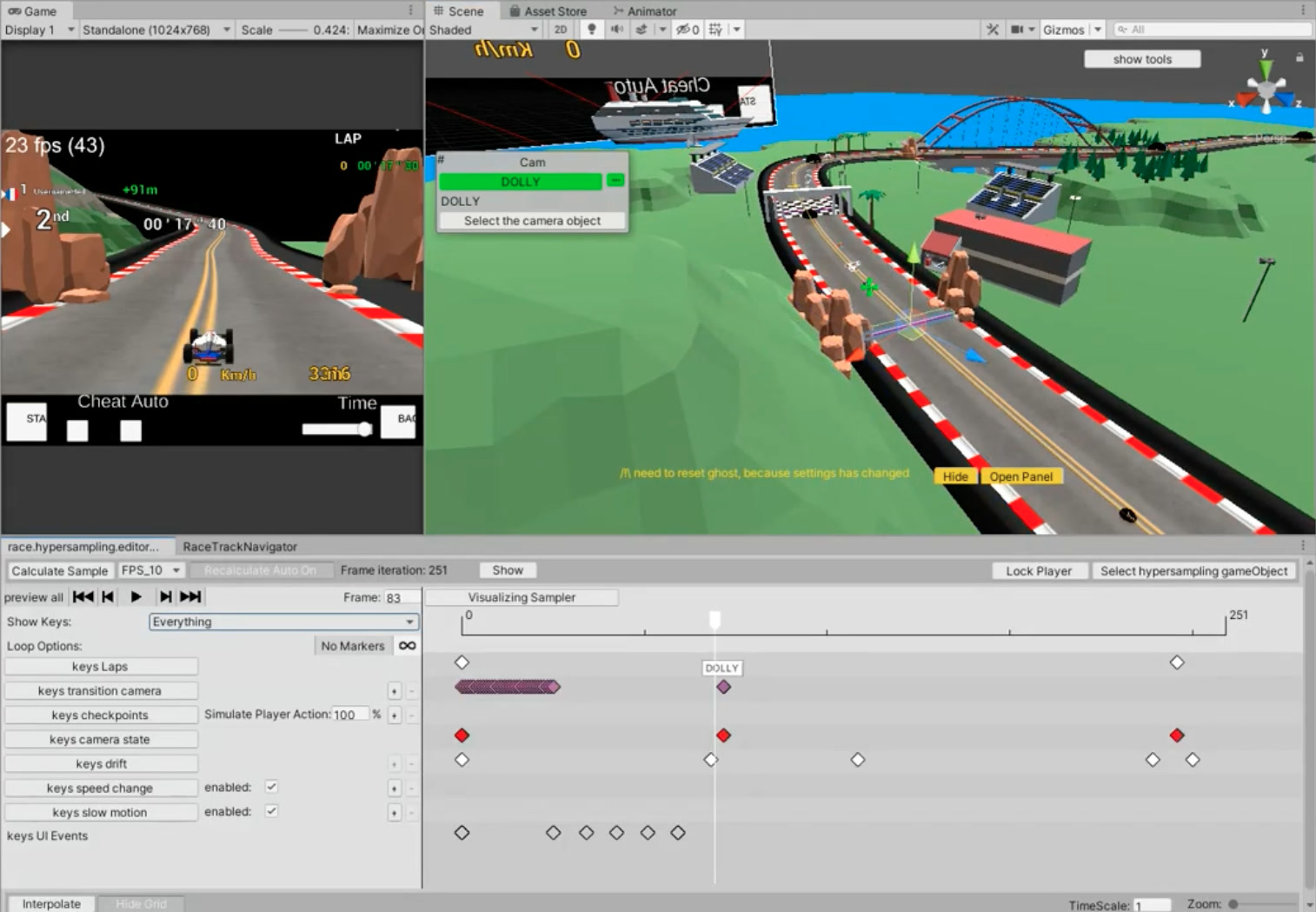Image resolution: width=1316 pixels, height=912 pixels.
Task: Open Standalone (1024x768) resolution dropdown
Action: (x=156, y=30)
